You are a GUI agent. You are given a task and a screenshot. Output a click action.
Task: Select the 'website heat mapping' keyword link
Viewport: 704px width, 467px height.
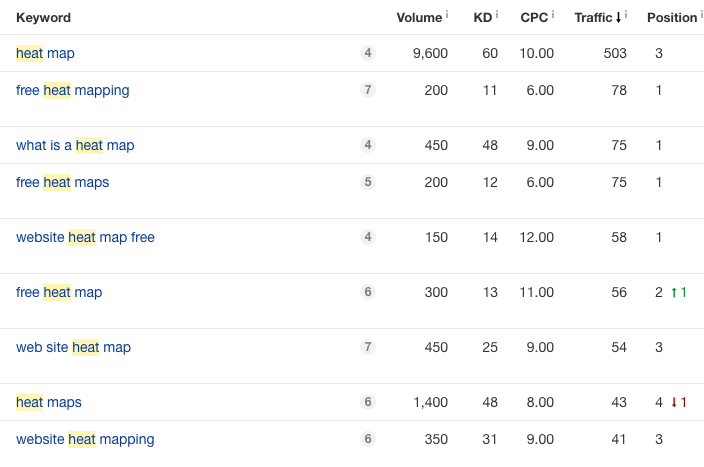(x=85, y=439)
